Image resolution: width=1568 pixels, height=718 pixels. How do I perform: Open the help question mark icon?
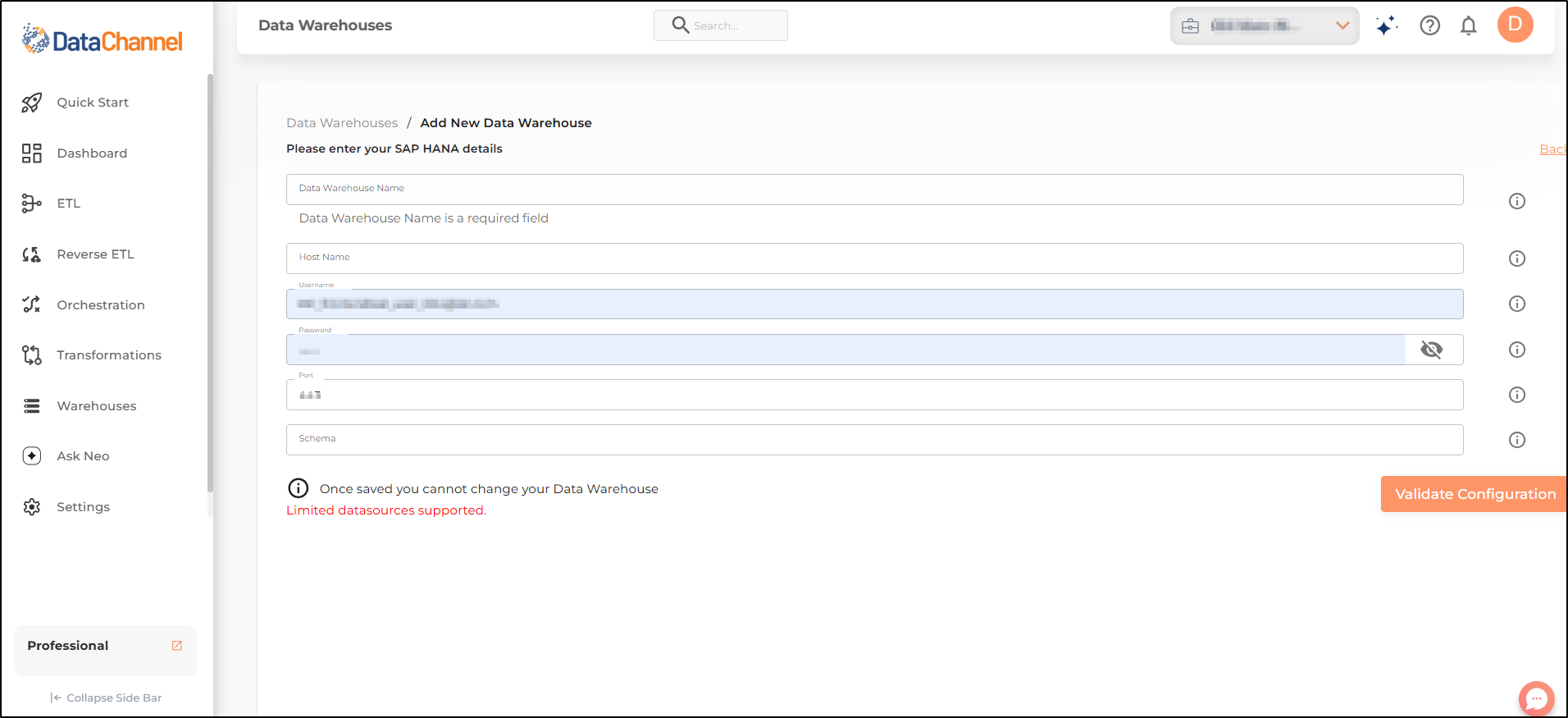(1429, 25)
